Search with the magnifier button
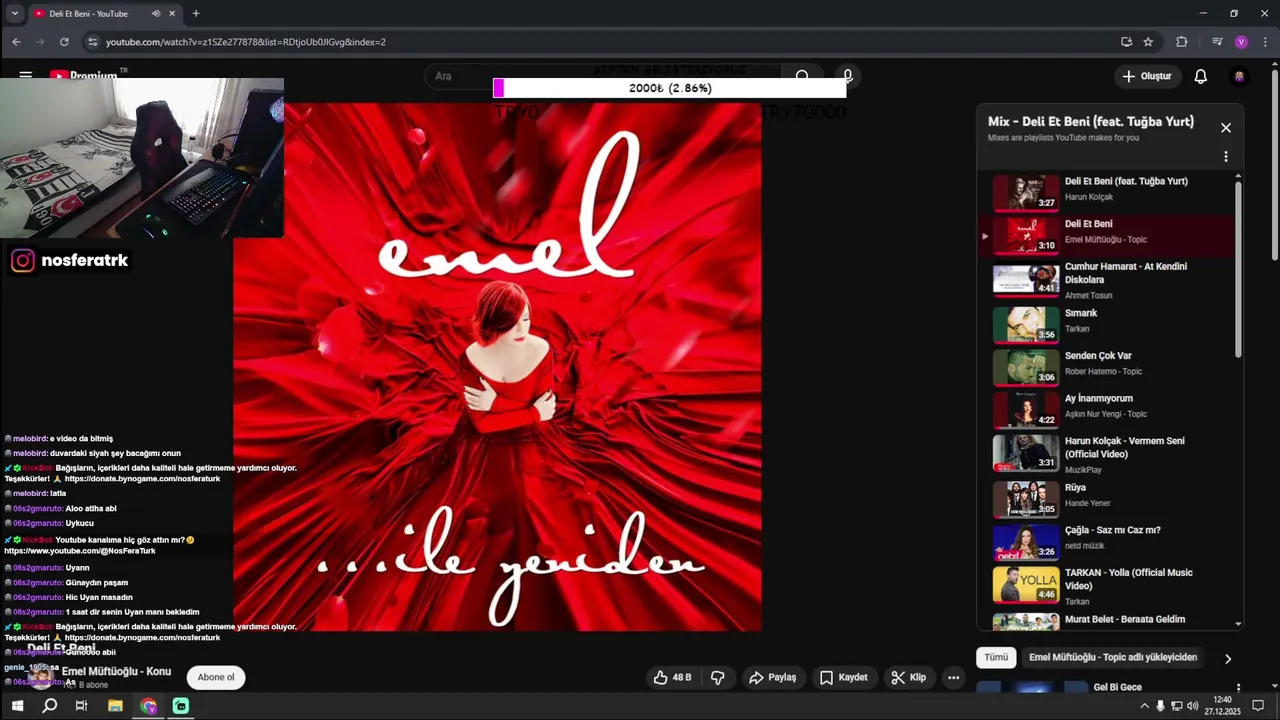Viewport: 1280px width, 720px height. pyautogui.click(x=802, y=76)
